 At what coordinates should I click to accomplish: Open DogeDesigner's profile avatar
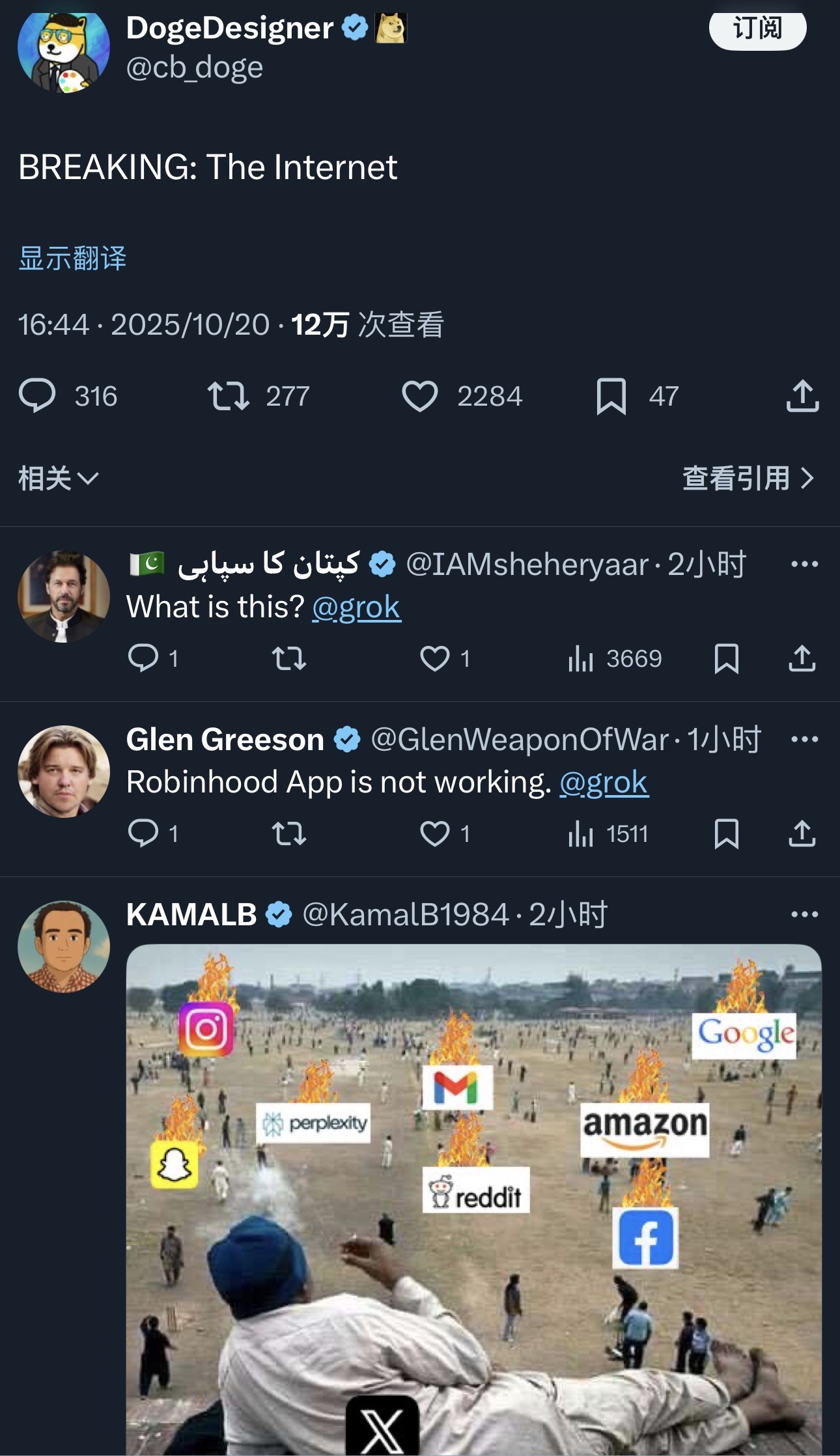[x=64, y=49]
